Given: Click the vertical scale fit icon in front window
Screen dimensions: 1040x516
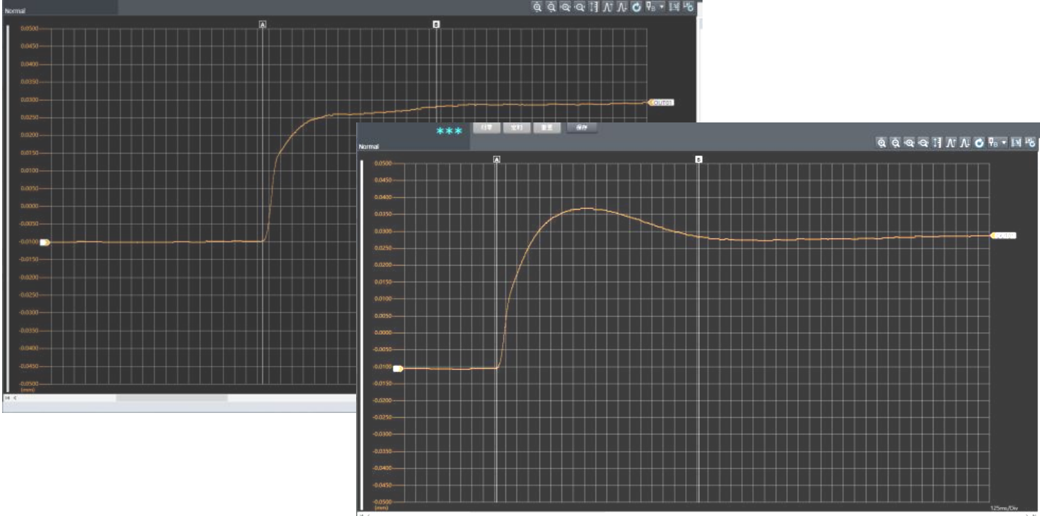Looking at the screenshot, I should [x=937, y=143].
